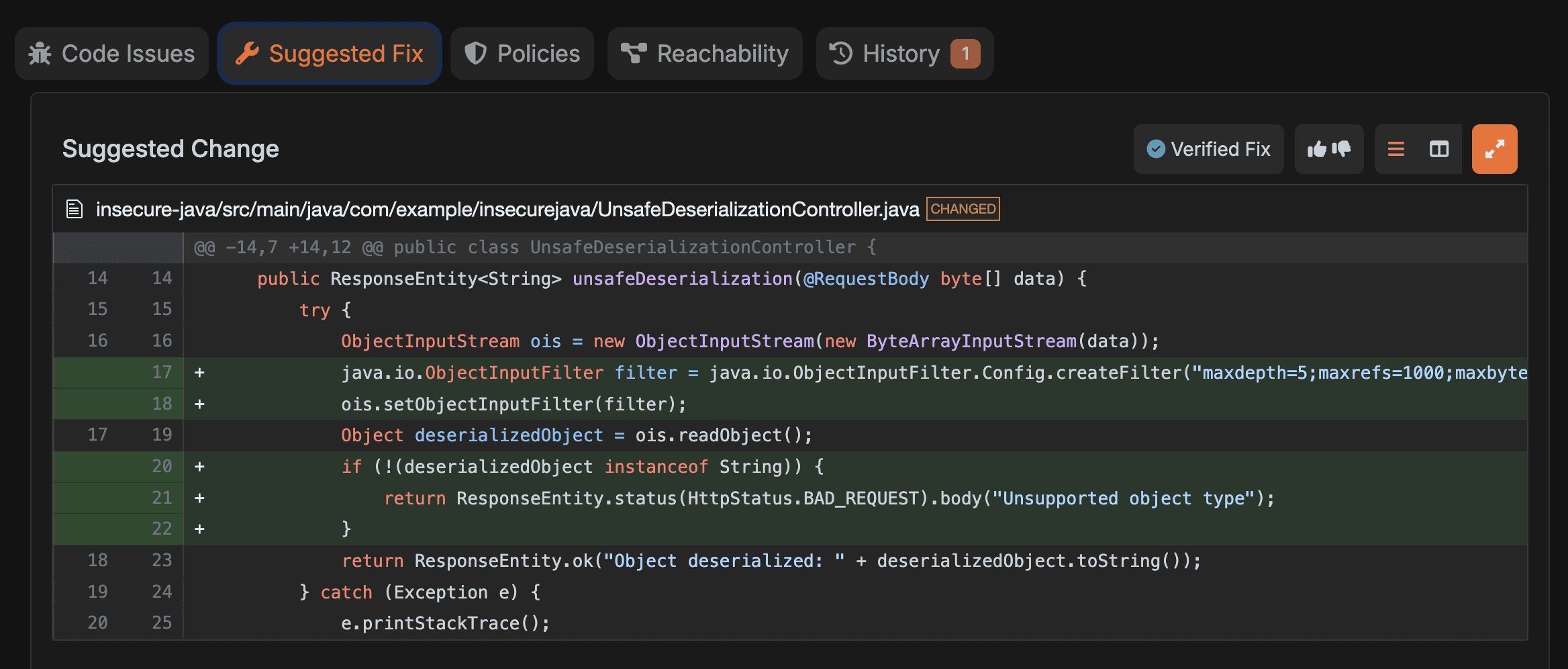Click the History count badge showing 1

(x=965, y=54)
